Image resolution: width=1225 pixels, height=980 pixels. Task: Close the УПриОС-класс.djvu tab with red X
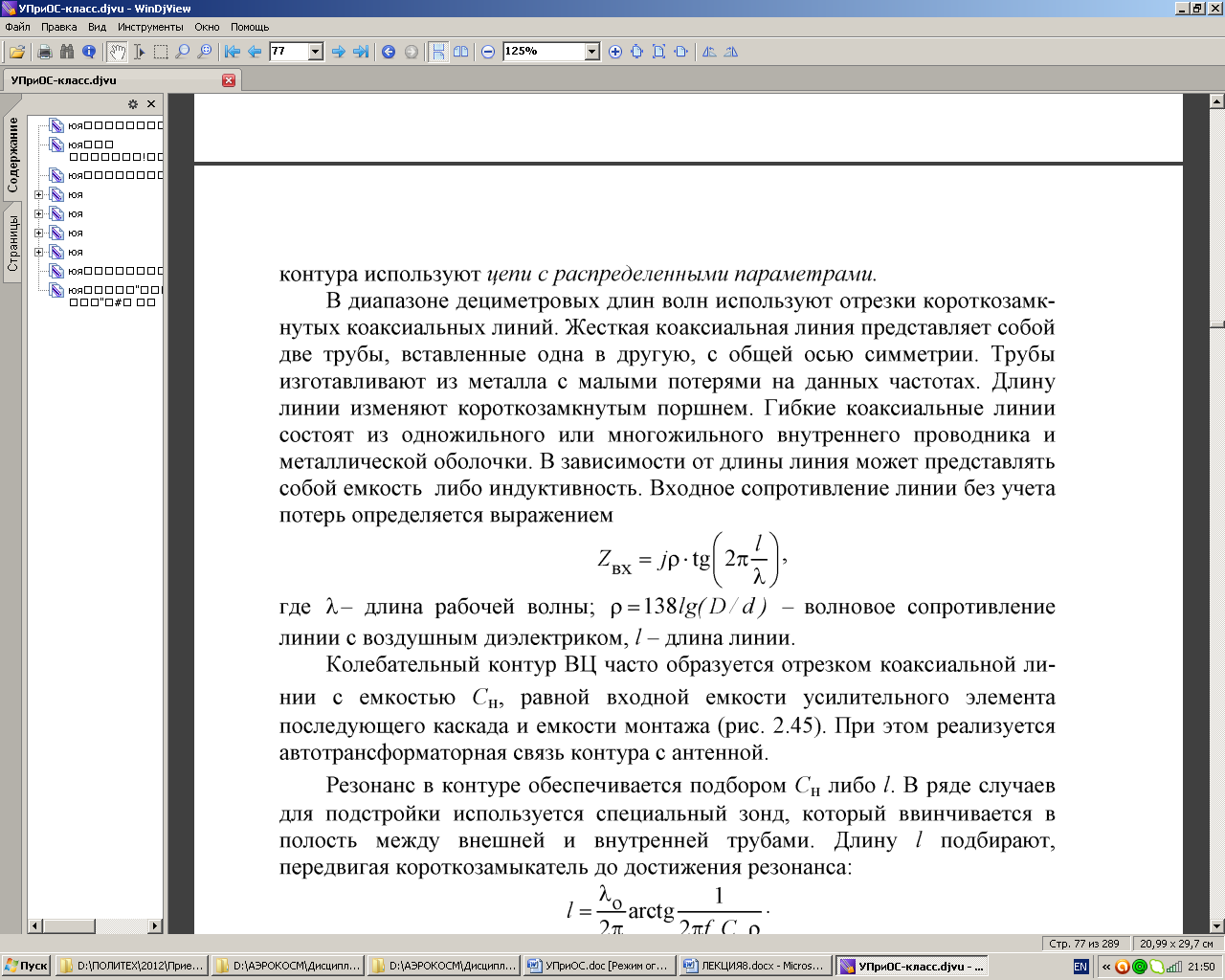[229, 80]
